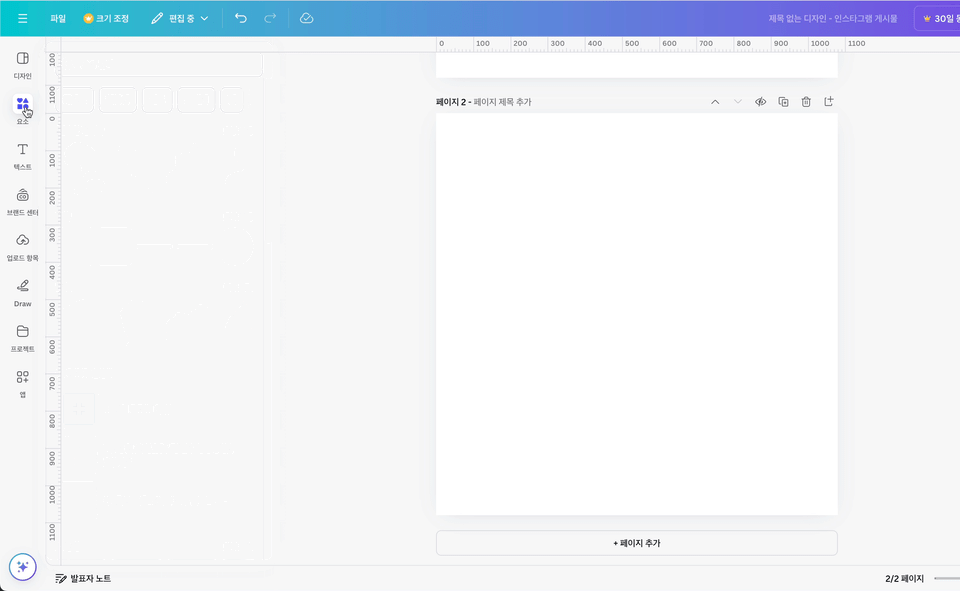960x591 pixels.
Task: Select the Draw tool in the sidebar
Action: pos(22,292)
